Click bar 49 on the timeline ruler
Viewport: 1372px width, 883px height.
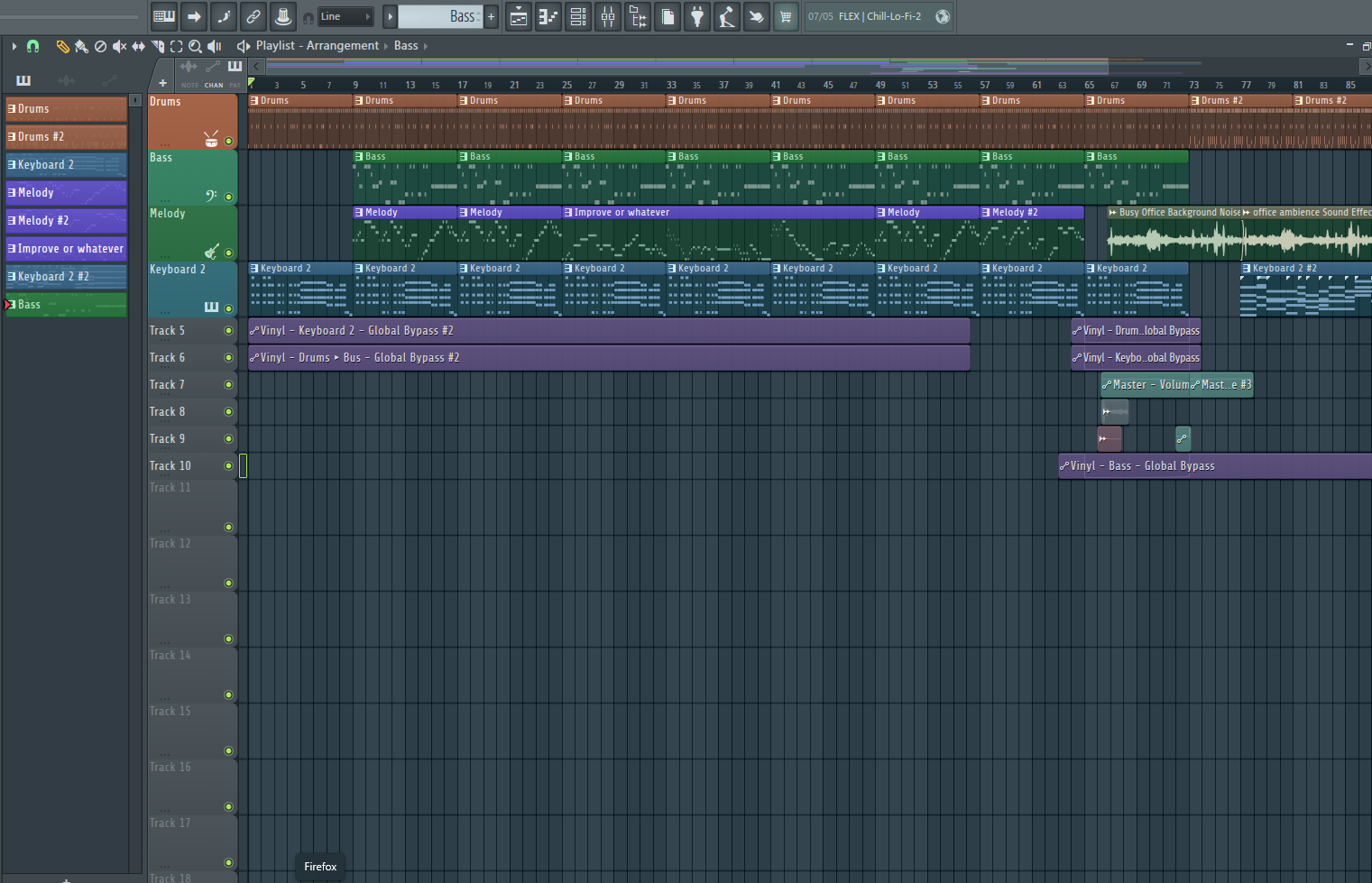pos(880,86)
